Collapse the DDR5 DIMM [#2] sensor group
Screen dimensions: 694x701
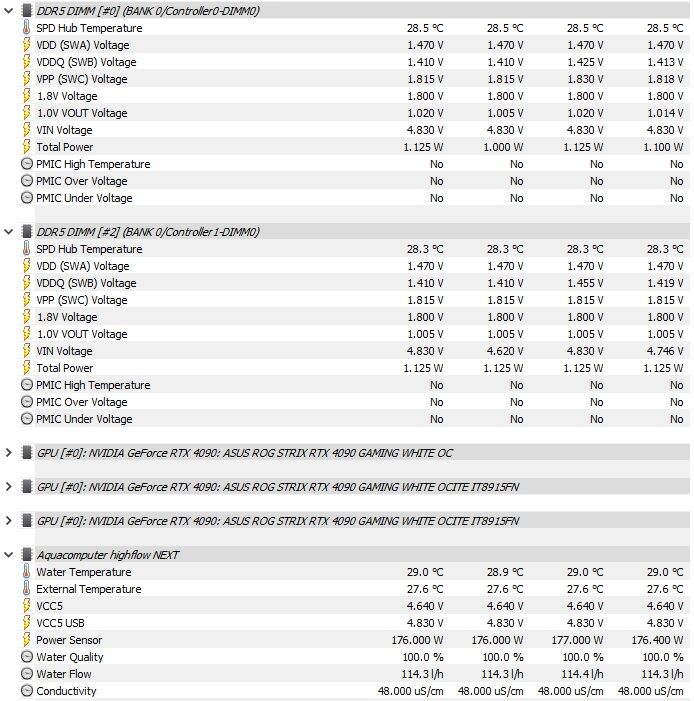[8, 232]
